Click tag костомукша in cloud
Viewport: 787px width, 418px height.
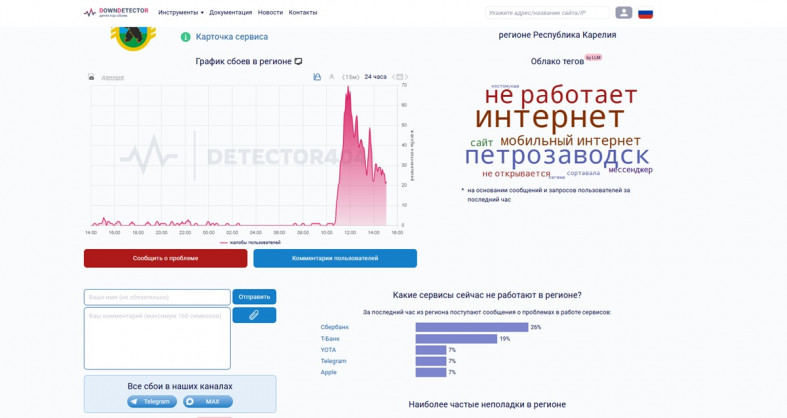(505, 86)
